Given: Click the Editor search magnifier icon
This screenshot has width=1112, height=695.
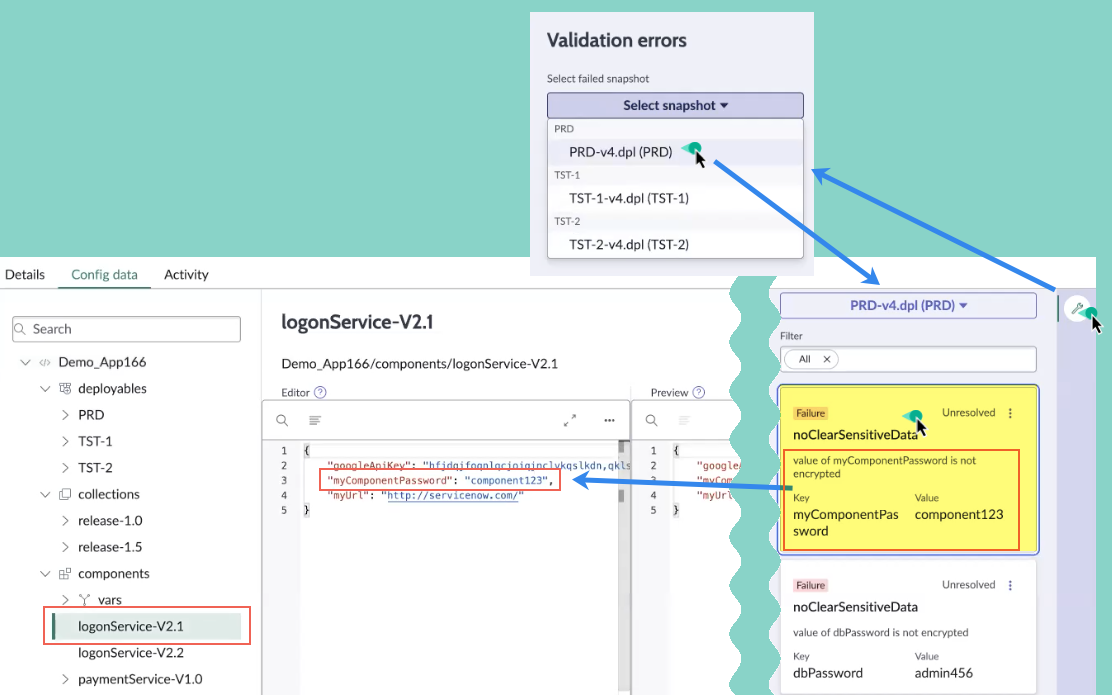Looking at the screenshot, I should [282, 421].
